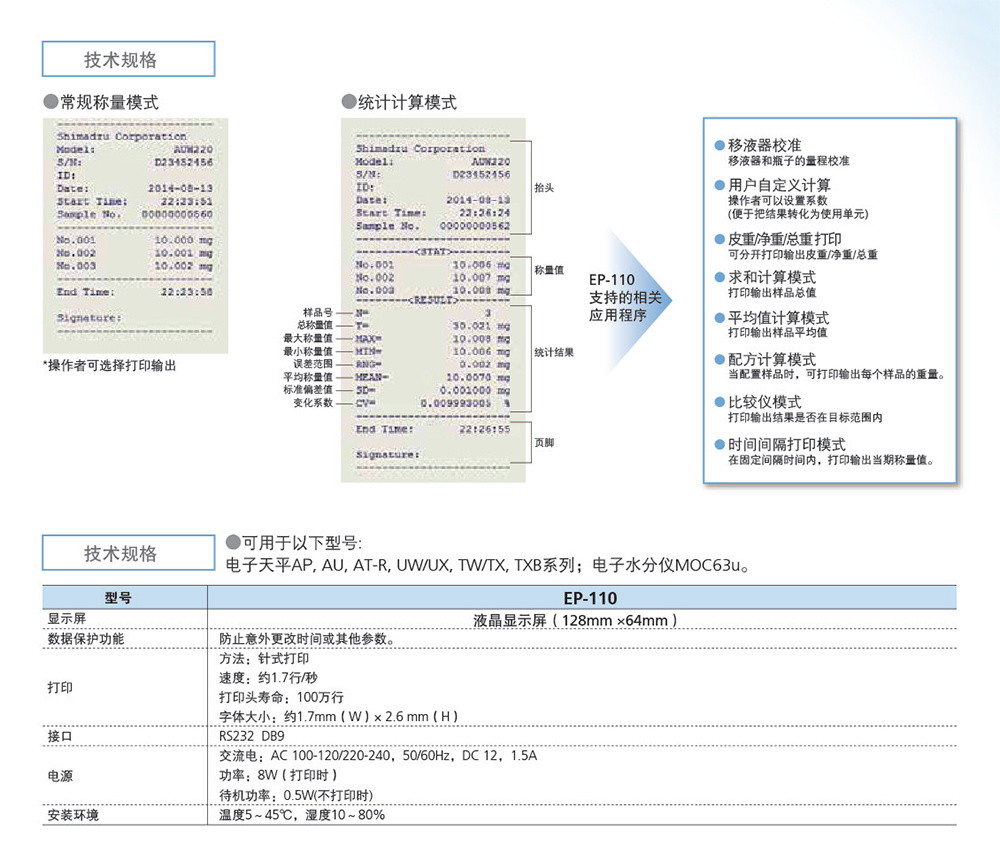This screenshot has height=853, width=1000.
Task: Click the 求和计算模式 application item
Action: (x=772, y=277)
